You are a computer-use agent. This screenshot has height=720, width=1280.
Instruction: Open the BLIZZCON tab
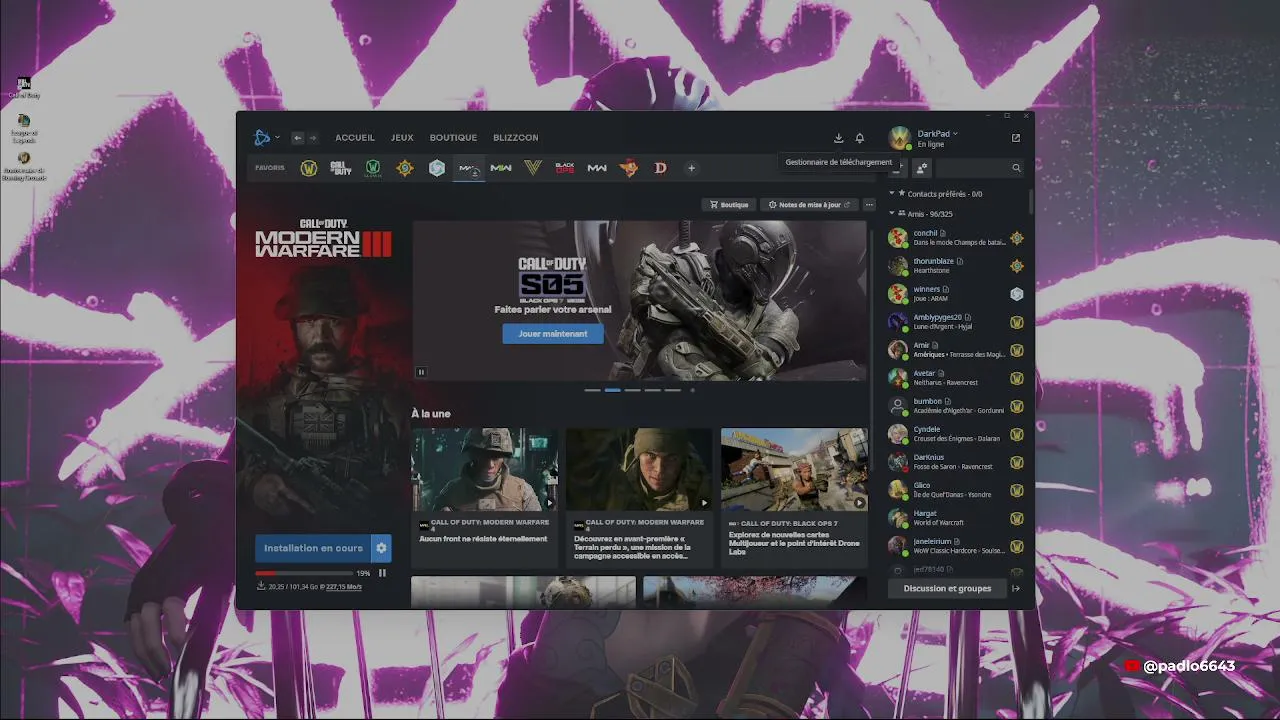[x=515, y=138]
